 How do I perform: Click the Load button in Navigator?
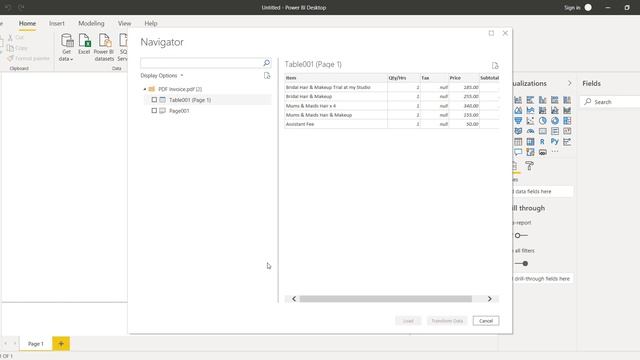point(408,321)
